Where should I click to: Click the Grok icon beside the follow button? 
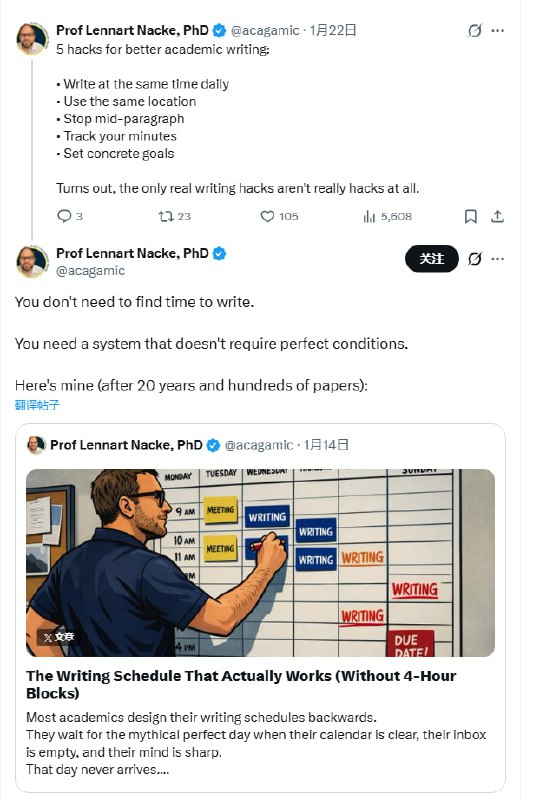(475, 259)
